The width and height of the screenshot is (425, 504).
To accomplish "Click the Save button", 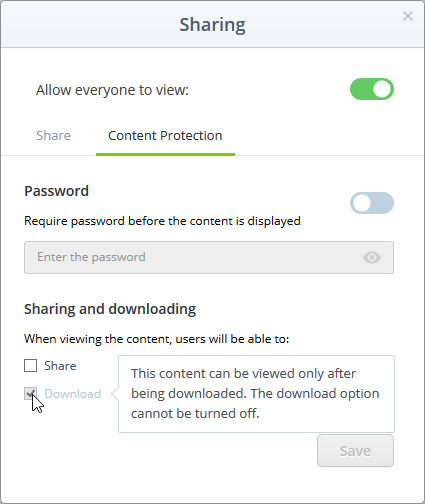I will [x=355, y=451].
